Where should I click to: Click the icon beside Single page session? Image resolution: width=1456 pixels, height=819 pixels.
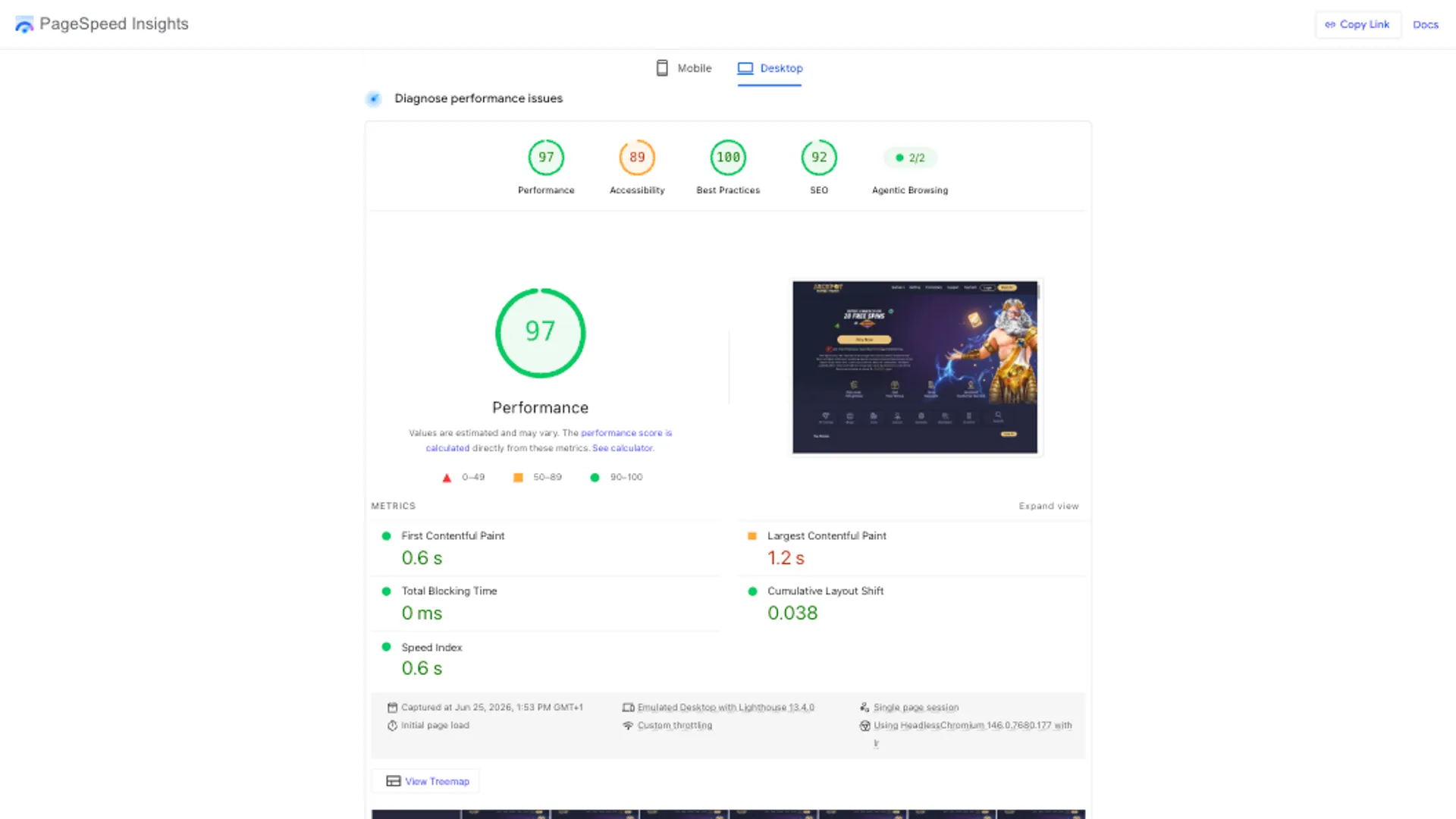[864, 708]
